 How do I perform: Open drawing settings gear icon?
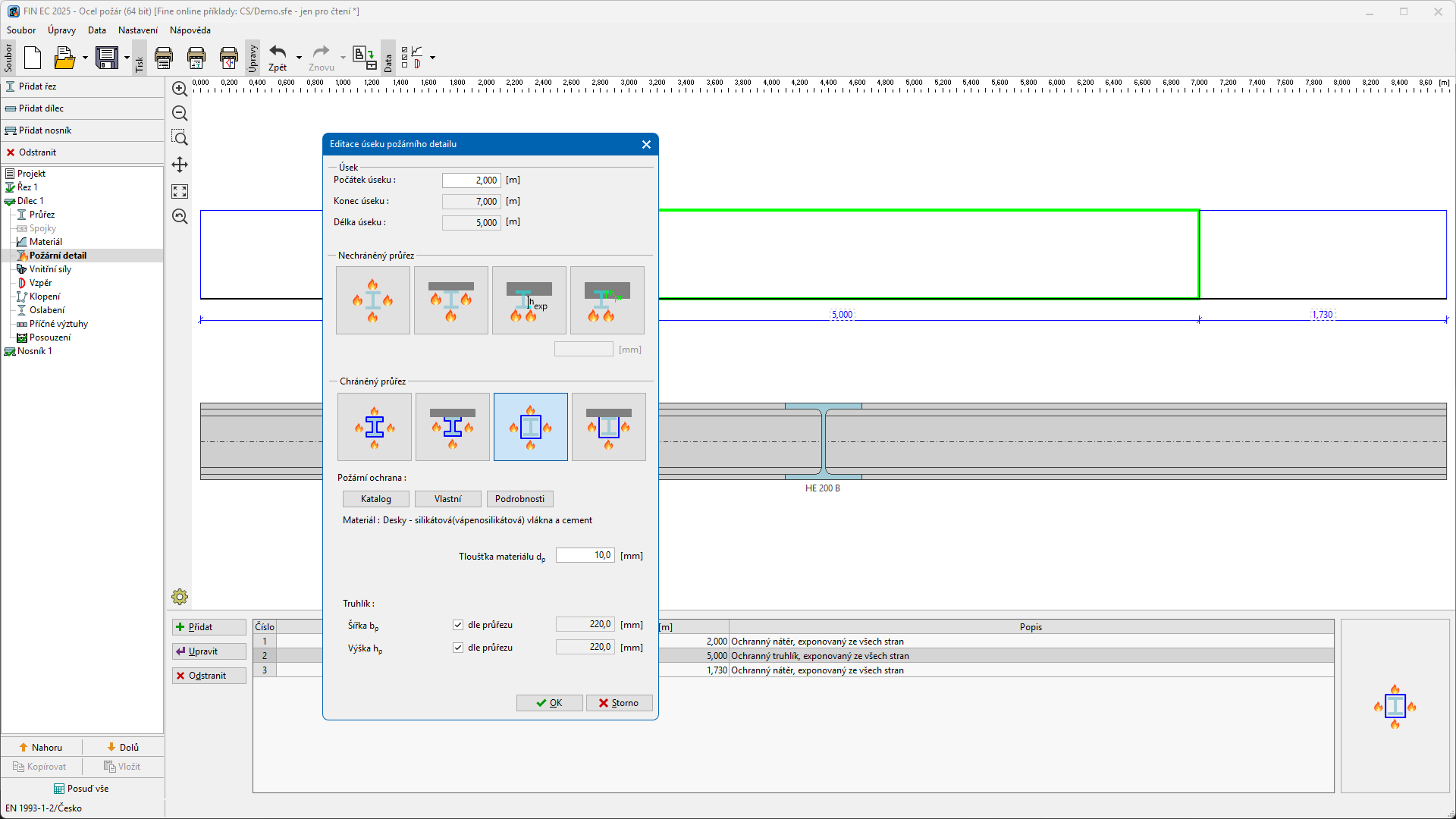point(180,597)
